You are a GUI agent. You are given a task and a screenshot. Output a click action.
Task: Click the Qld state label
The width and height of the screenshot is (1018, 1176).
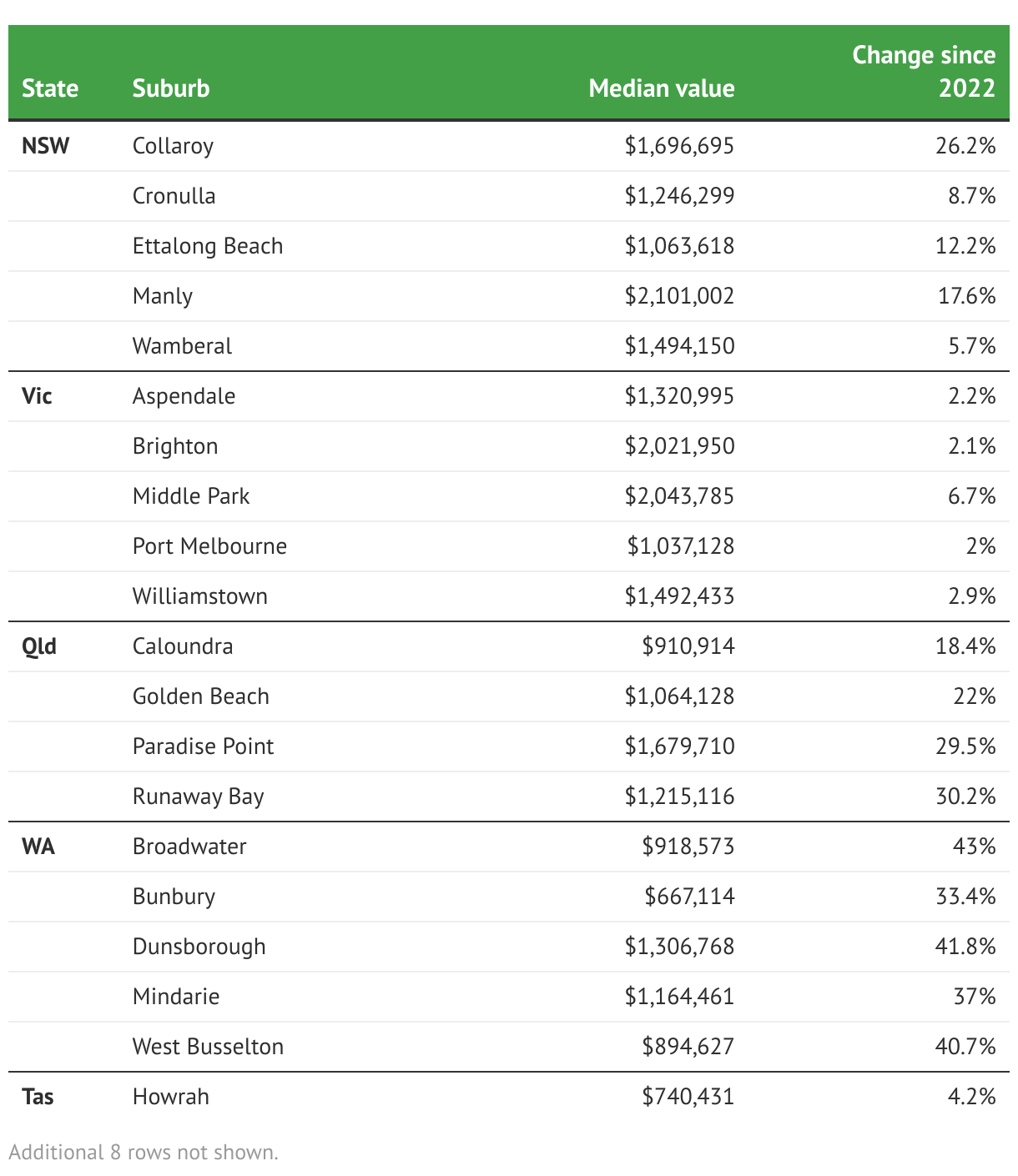(39, 646)
